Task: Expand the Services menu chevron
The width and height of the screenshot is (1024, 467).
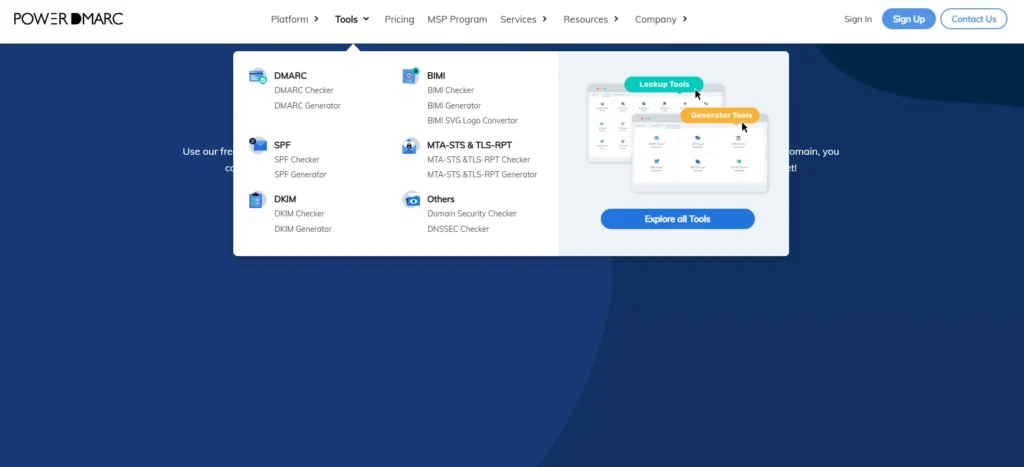Action: (x=545, y=19)
